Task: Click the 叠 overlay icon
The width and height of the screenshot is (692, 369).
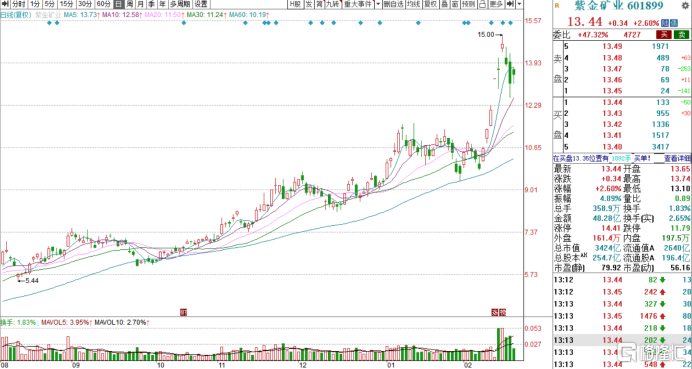Action: pos(444,4)
